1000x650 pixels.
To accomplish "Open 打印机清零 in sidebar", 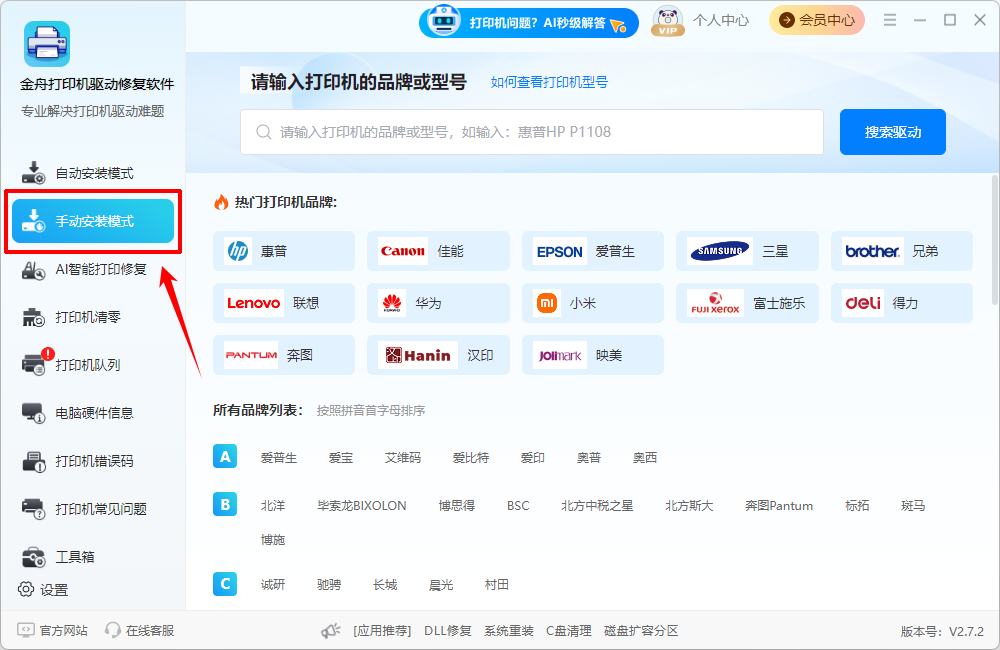I will pos(93,317).
